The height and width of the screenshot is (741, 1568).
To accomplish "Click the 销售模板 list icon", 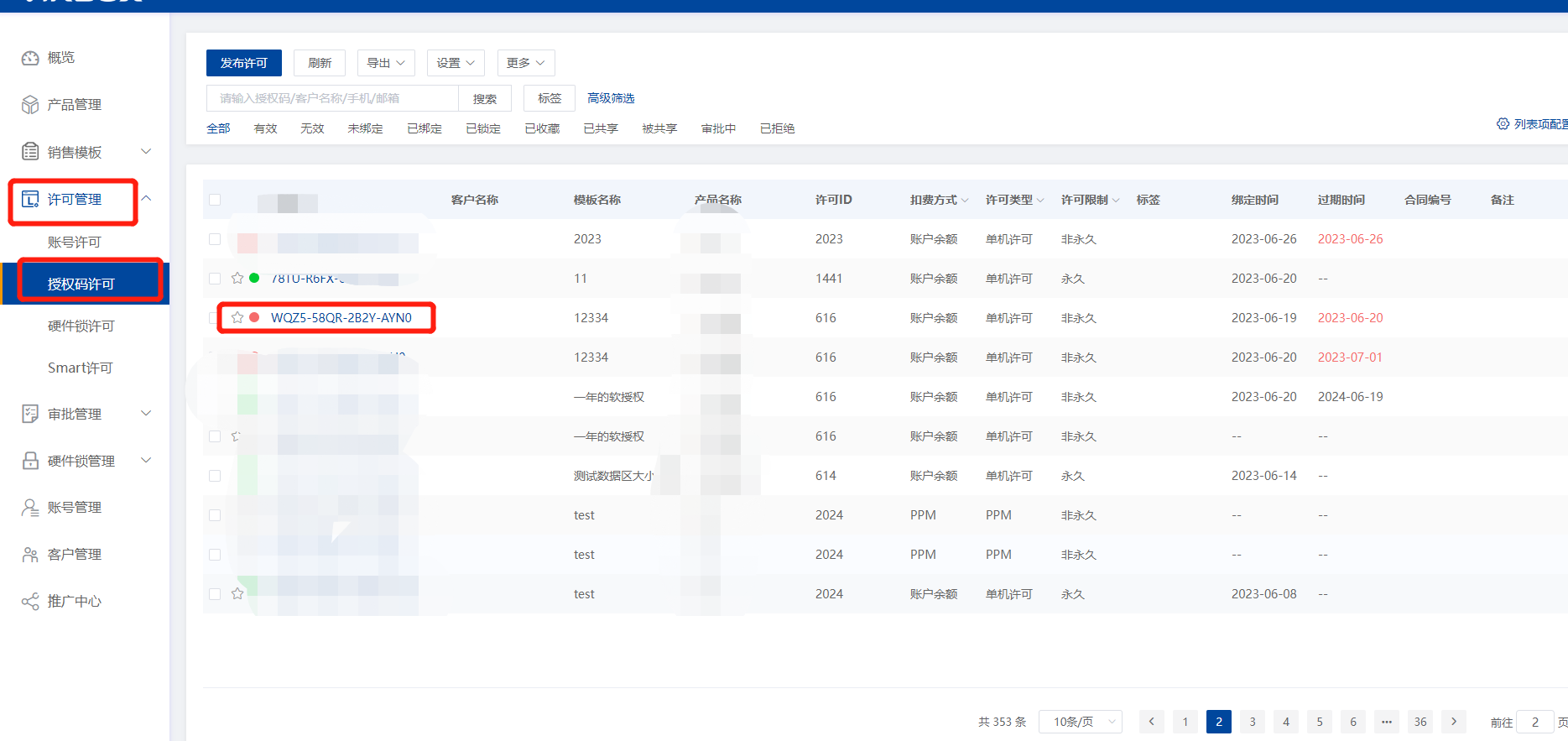I will tap(30, 152).
